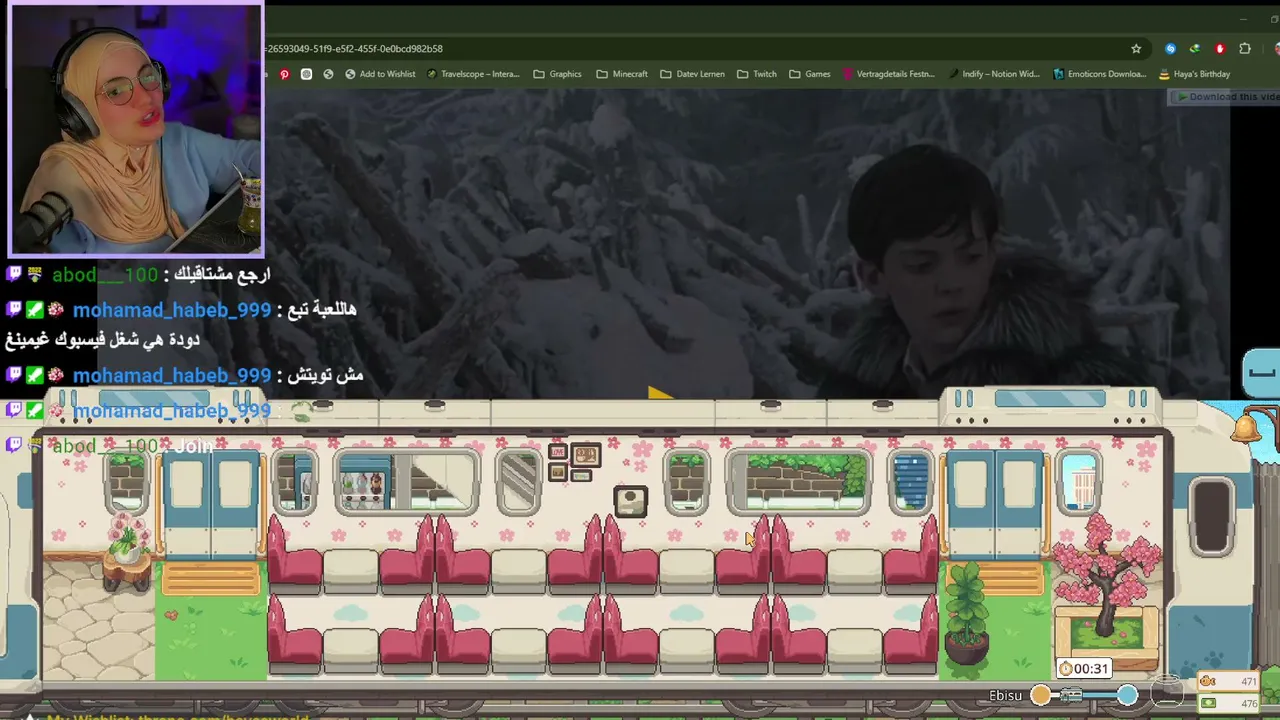
Task: Click the orange cat paw cursor
Action: click(752, 539)
